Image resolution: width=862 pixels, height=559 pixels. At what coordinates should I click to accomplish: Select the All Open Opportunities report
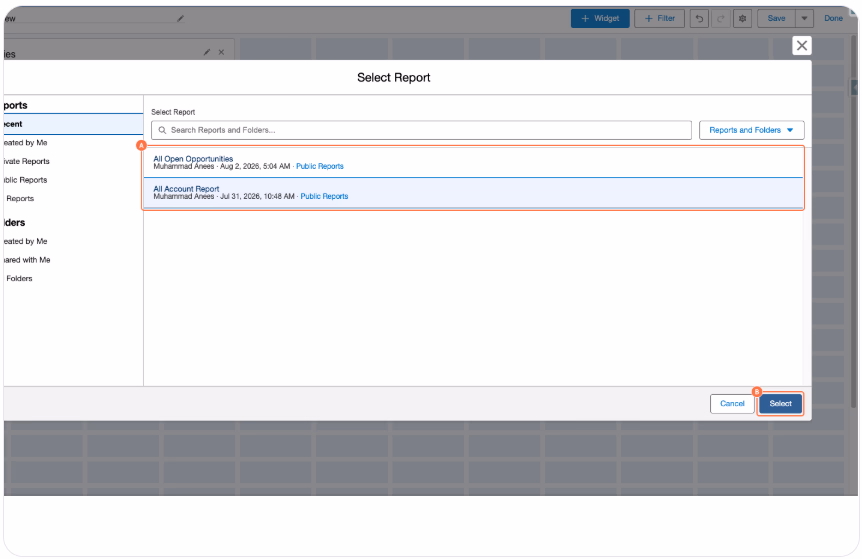[x=473, y=163]
